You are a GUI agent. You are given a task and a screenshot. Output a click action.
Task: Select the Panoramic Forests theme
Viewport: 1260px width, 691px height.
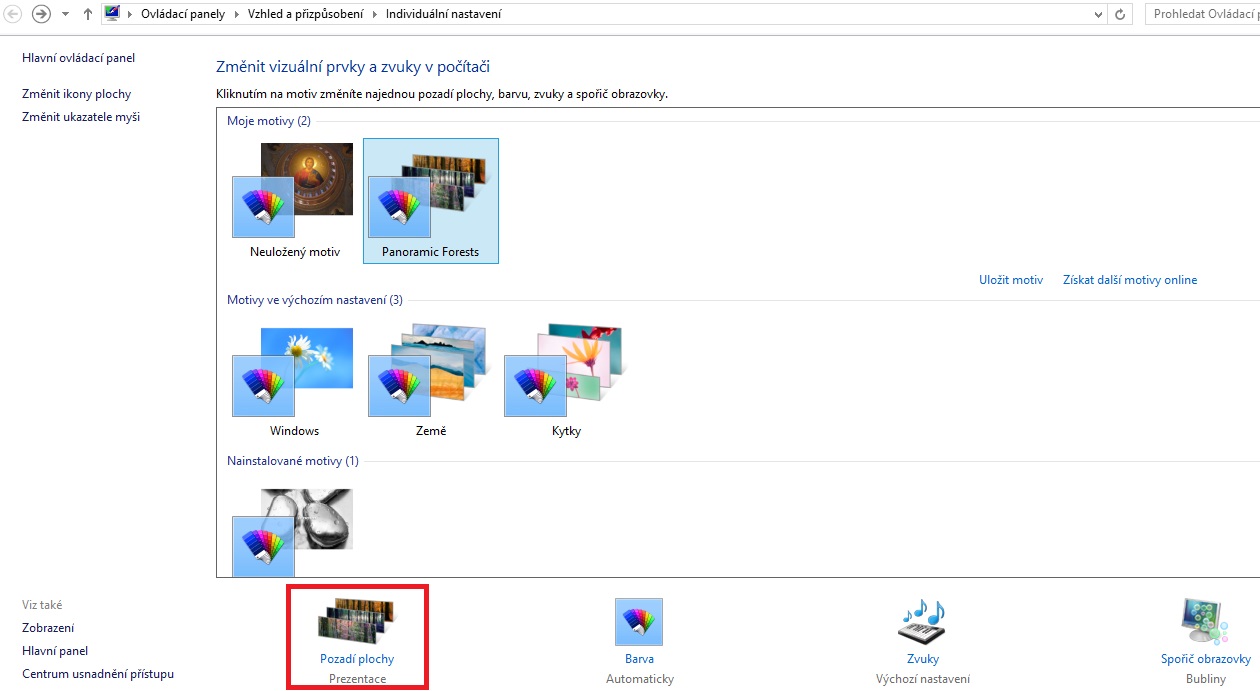click(431, 201)
